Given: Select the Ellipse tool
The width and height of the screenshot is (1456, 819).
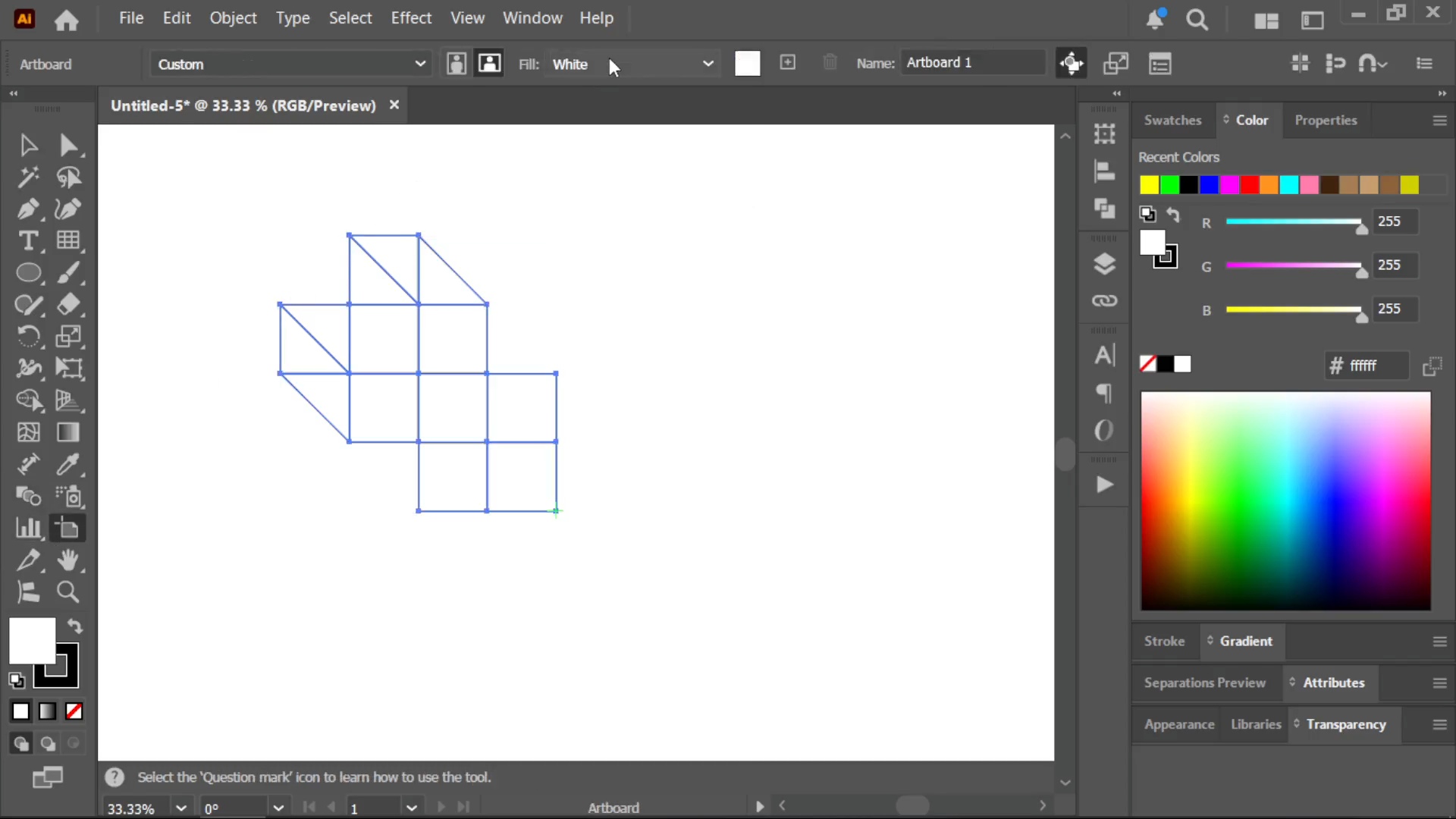Looking at the screenshot, I should (x=28, y=272).
